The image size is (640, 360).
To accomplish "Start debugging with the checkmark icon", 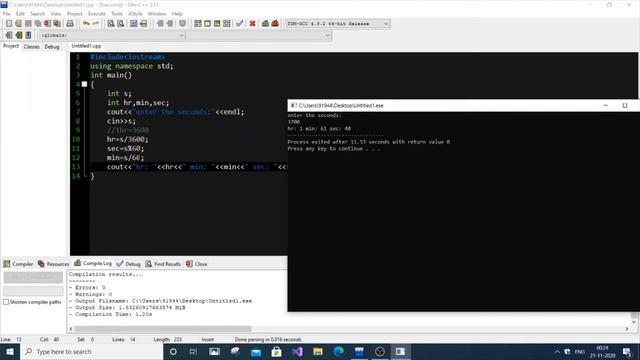I will pyautogui.click(x=240, y=24).
